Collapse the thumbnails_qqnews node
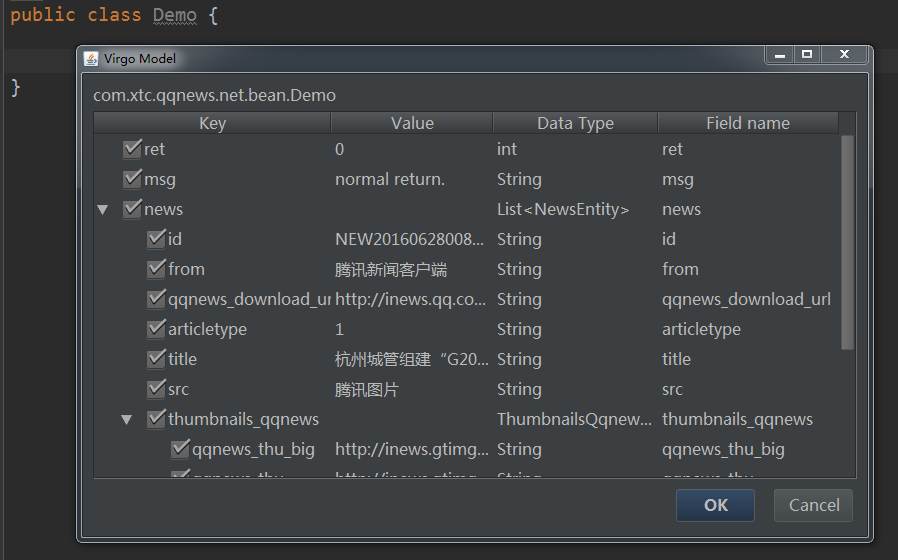 tap(126, 420)
